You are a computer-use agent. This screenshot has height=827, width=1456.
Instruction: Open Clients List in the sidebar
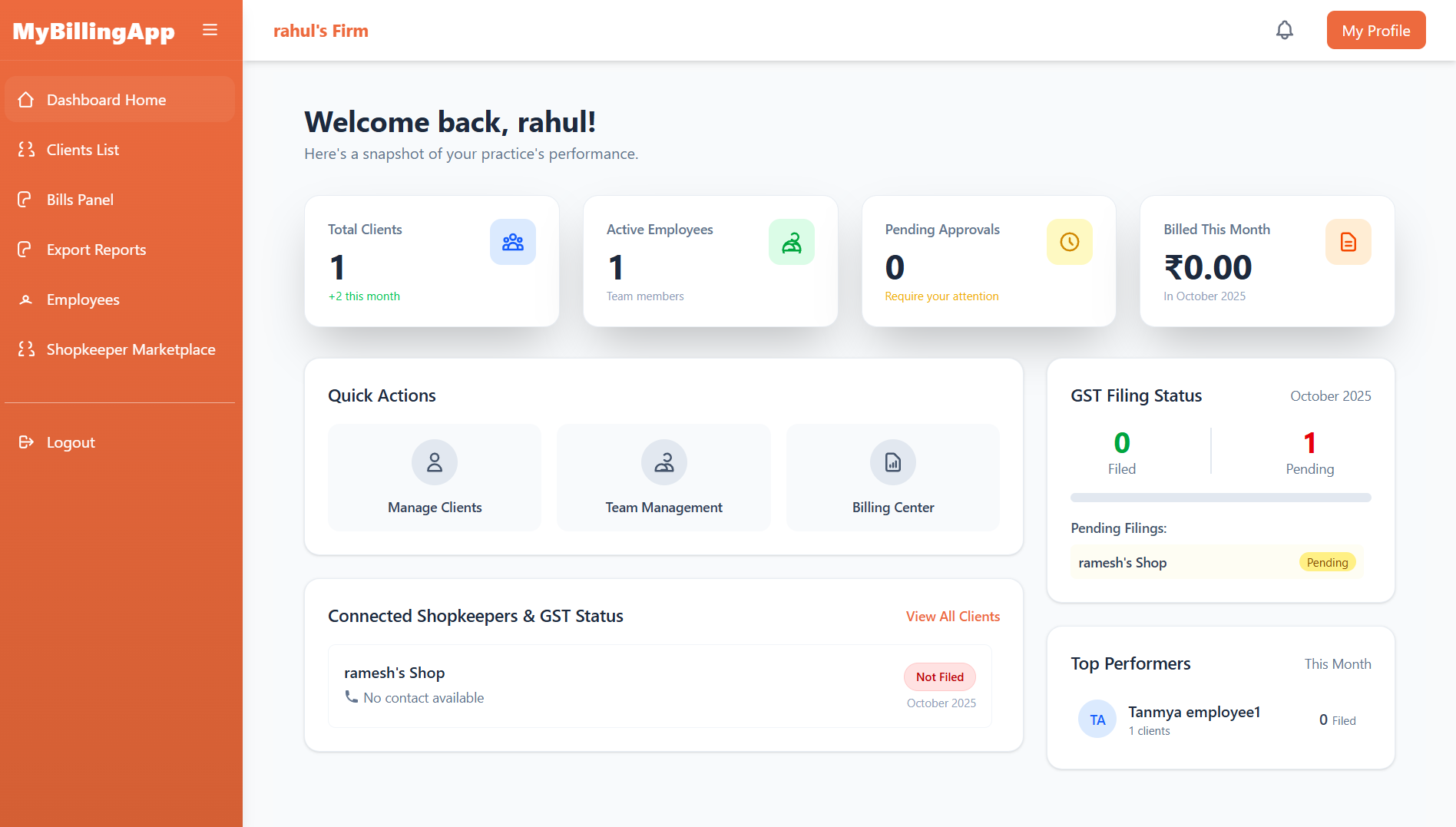[x=83, y=150]
